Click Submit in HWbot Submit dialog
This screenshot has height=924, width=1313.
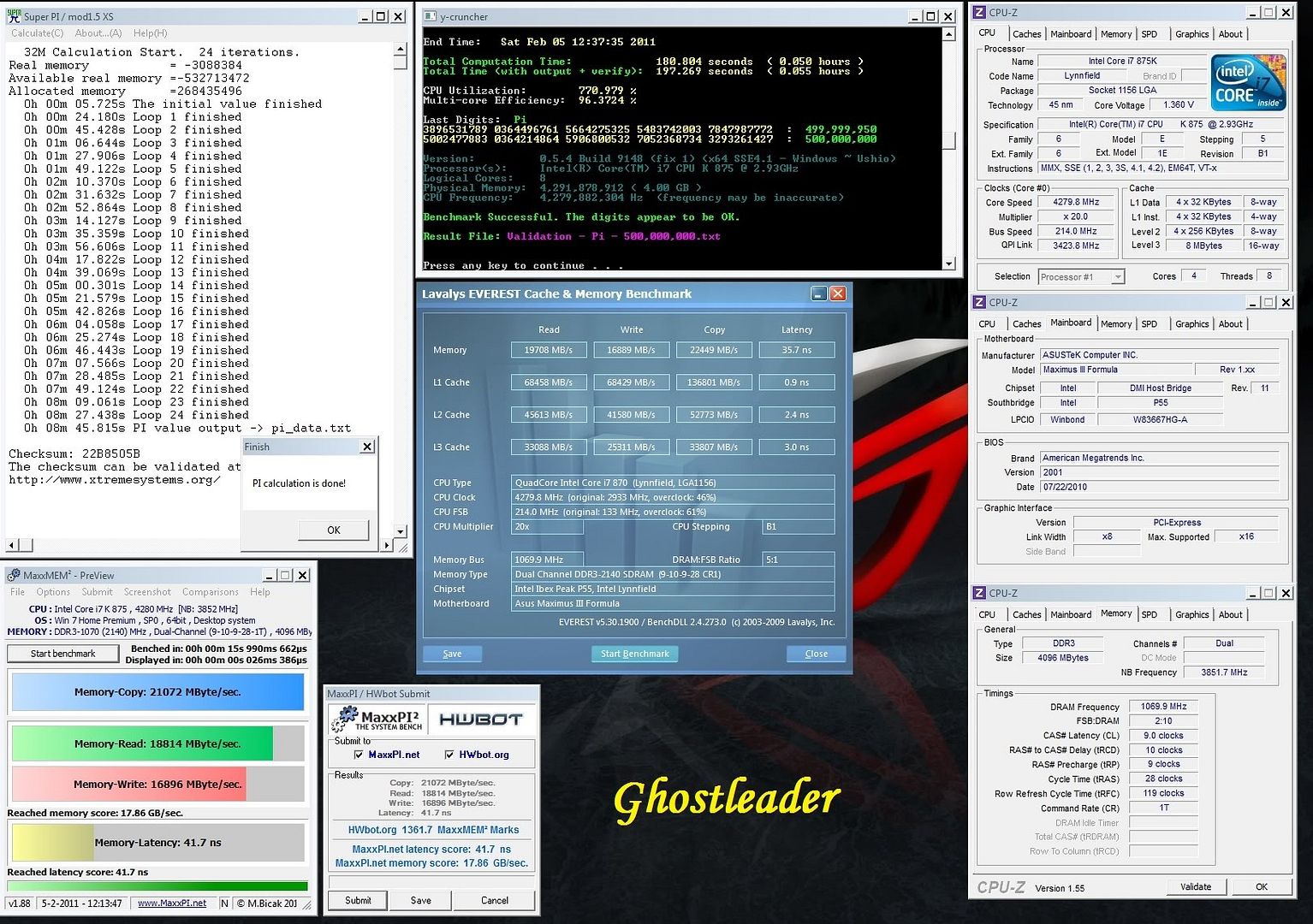[358, 900]
